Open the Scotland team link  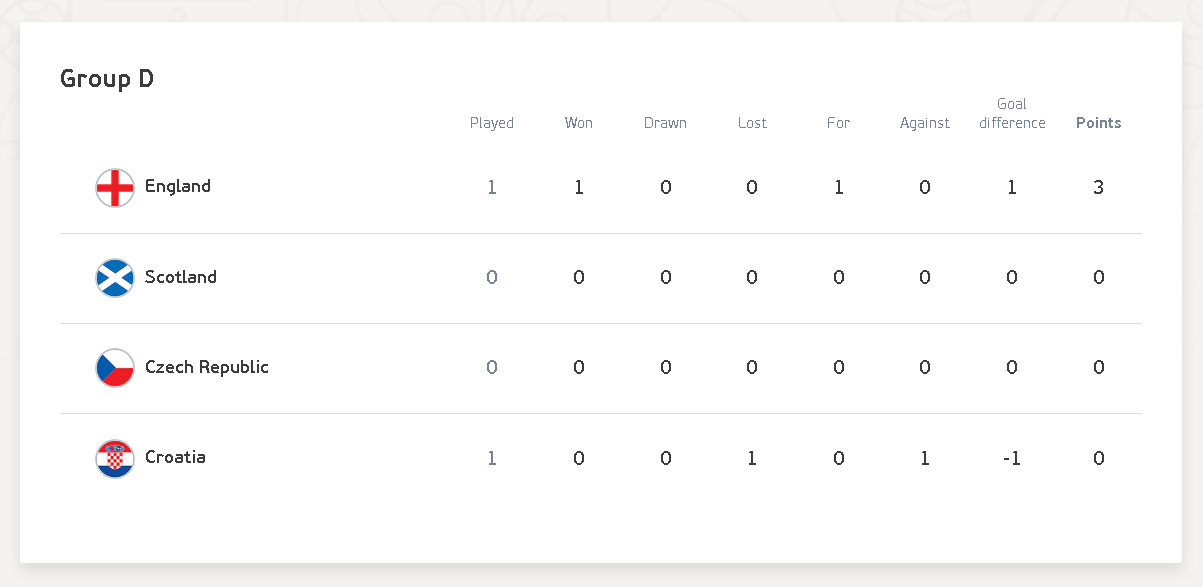181,277
